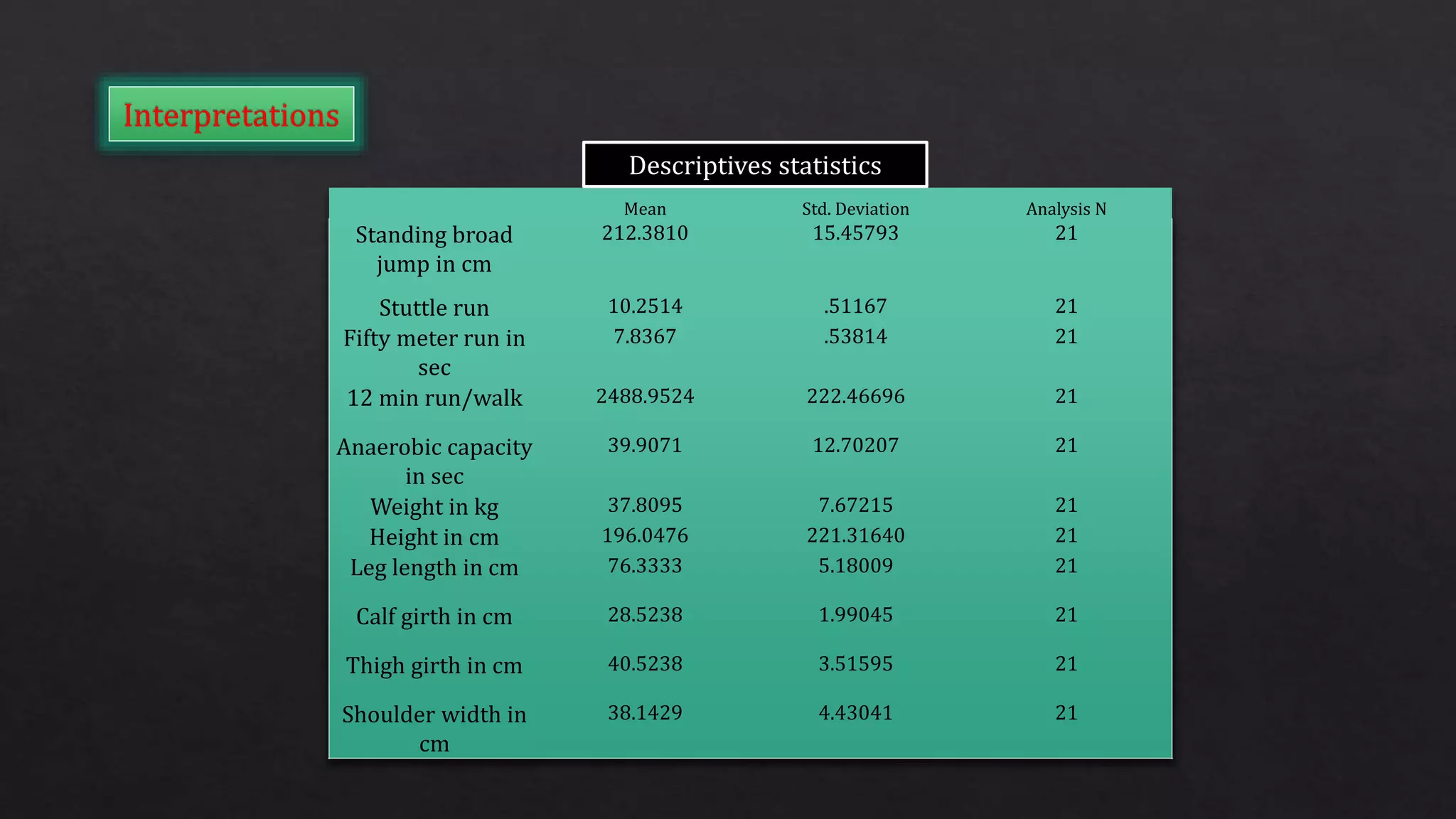Click mean value 38.1429

coord(645,713)
